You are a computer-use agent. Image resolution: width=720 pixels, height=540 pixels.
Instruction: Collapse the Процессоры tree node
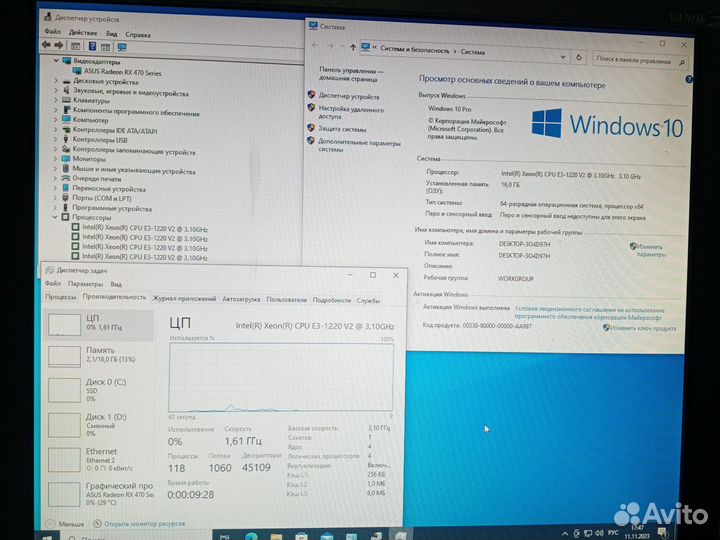point(55,217)
